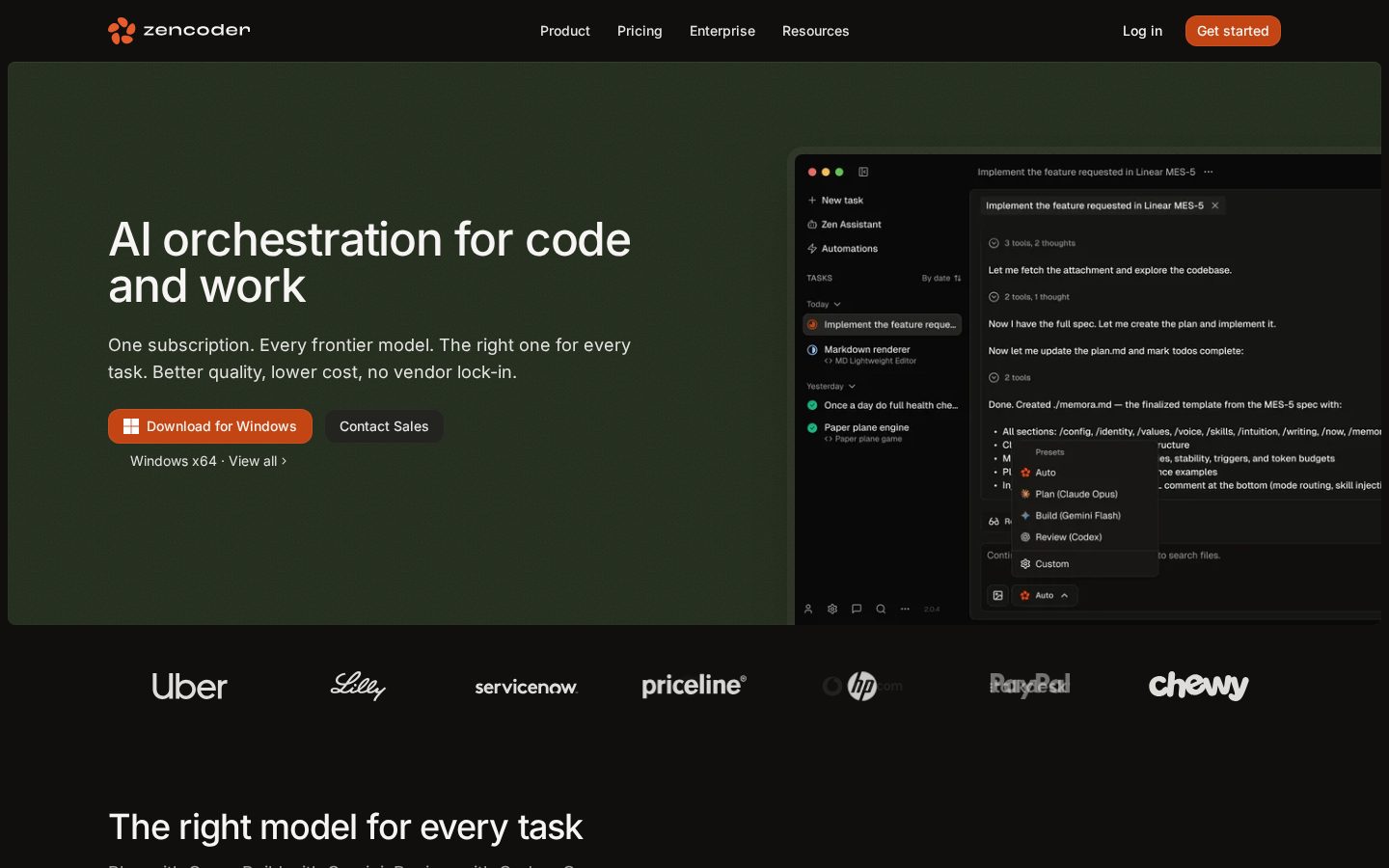Select the Once a day do full health check task
The height and width of the screenshot is (868, 1389).
click(x=883, y=405)
